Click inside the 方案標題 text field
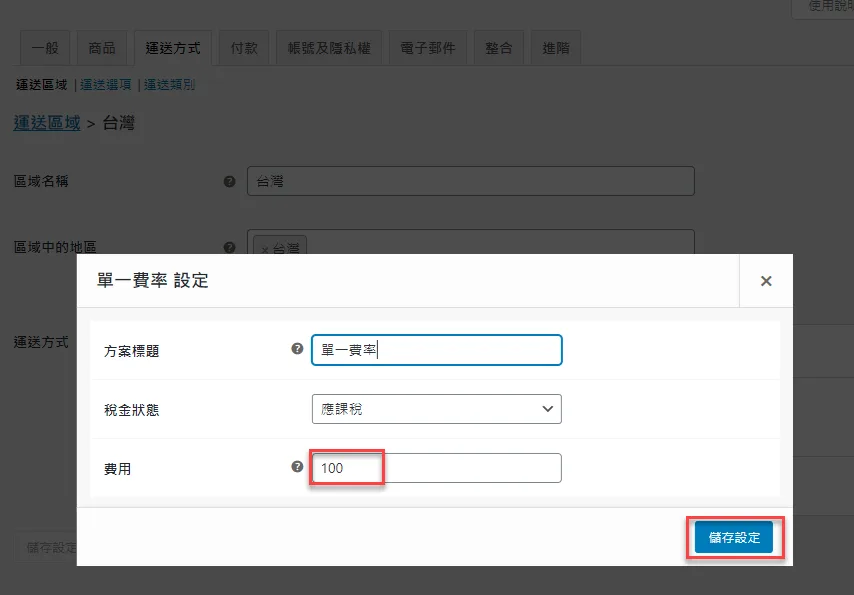Screen dimensions: 854x595 click(436, 350)
